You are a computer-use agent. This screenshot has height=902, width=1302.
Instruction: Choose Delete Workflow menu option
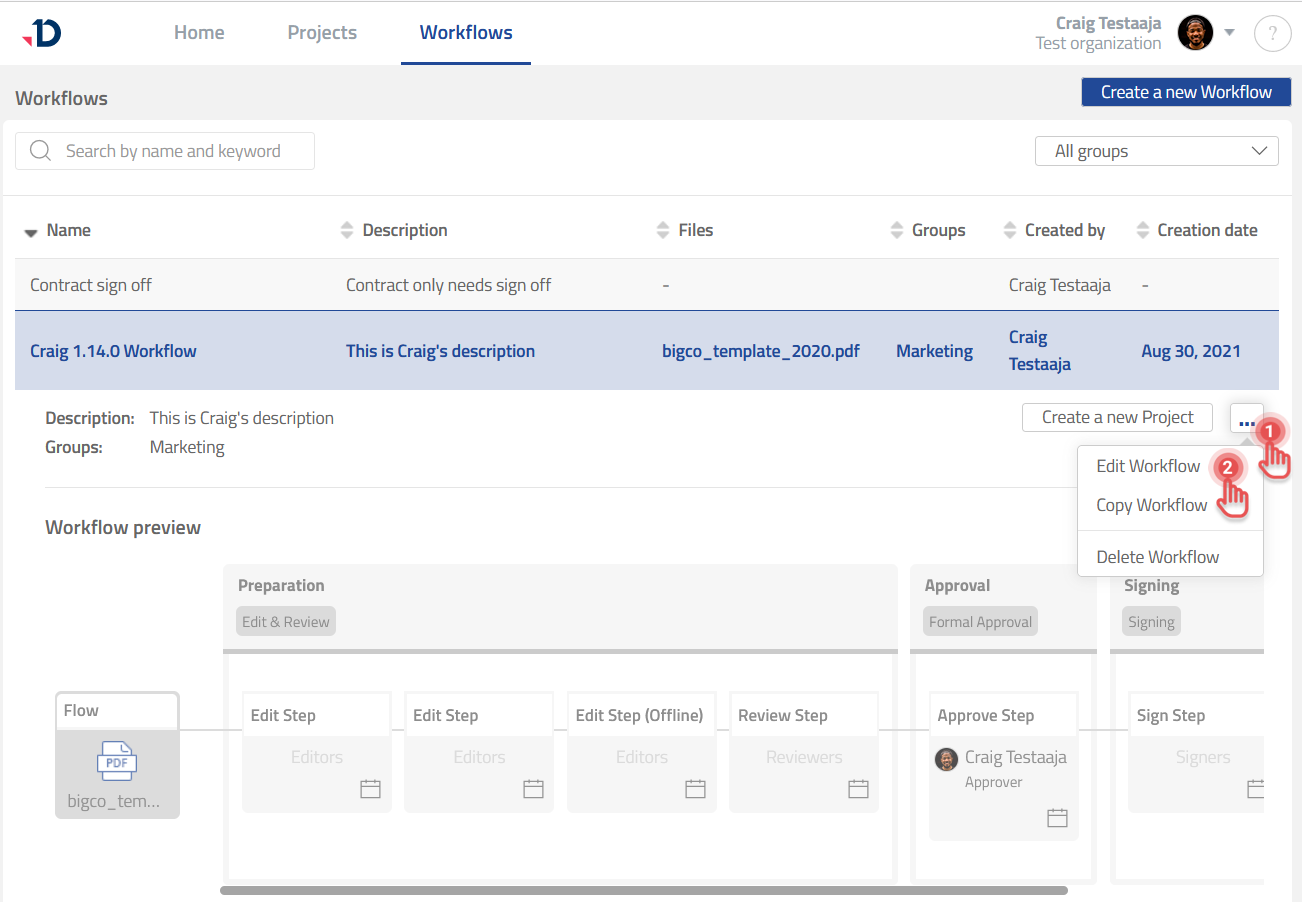[1157, 557]
